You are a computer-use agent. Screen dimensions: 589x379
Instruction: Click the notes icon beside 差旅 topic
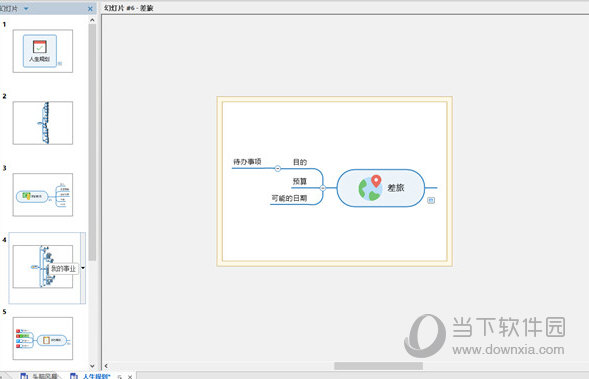click(x=431, y=200)
